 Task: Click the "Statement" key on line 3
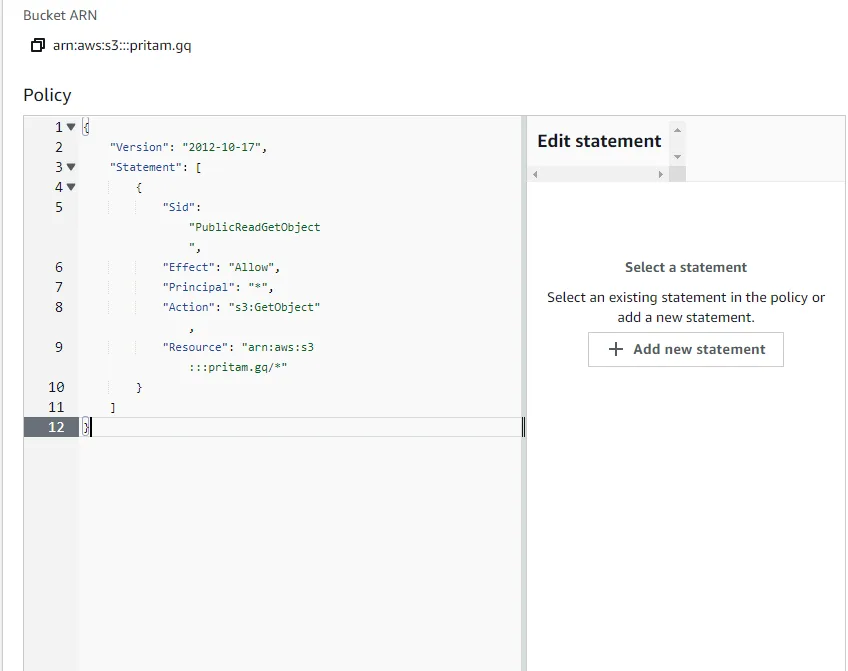point(145,167)
